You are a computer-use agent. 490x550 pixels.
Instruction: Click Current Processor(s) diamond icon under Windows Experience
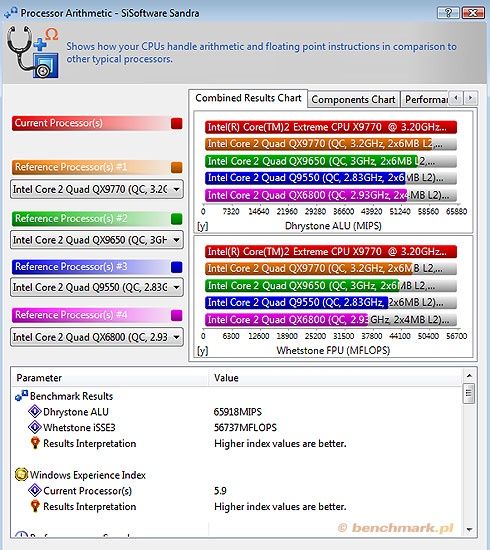(35, 490)
